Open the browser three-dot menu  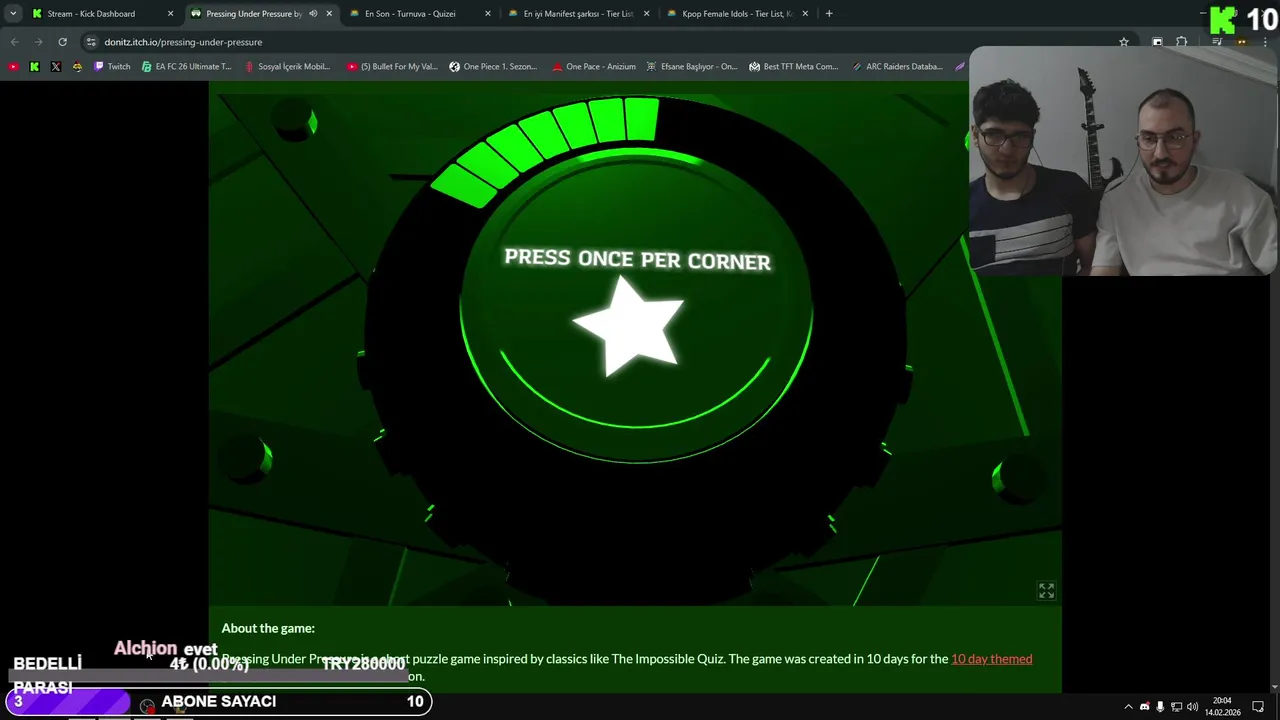(x=1266, y=42)
